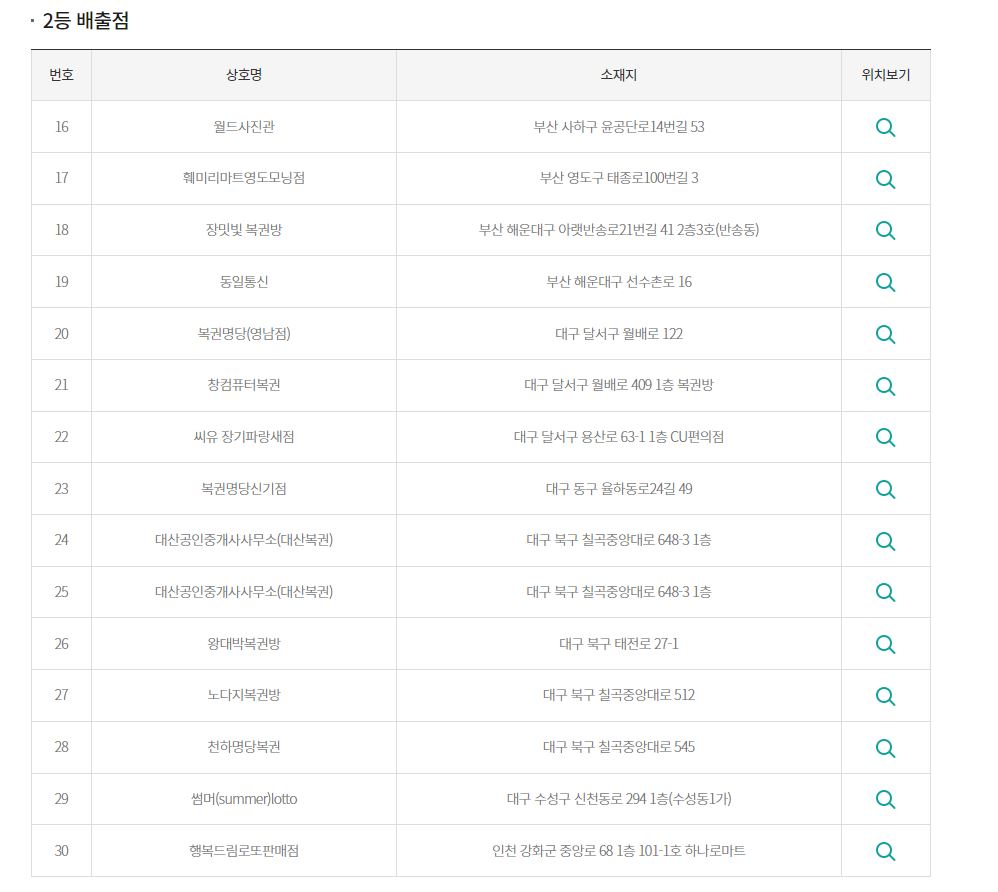Select store name 천하명당복권
This screenshot has height=892, width=998.
point(244,747)
